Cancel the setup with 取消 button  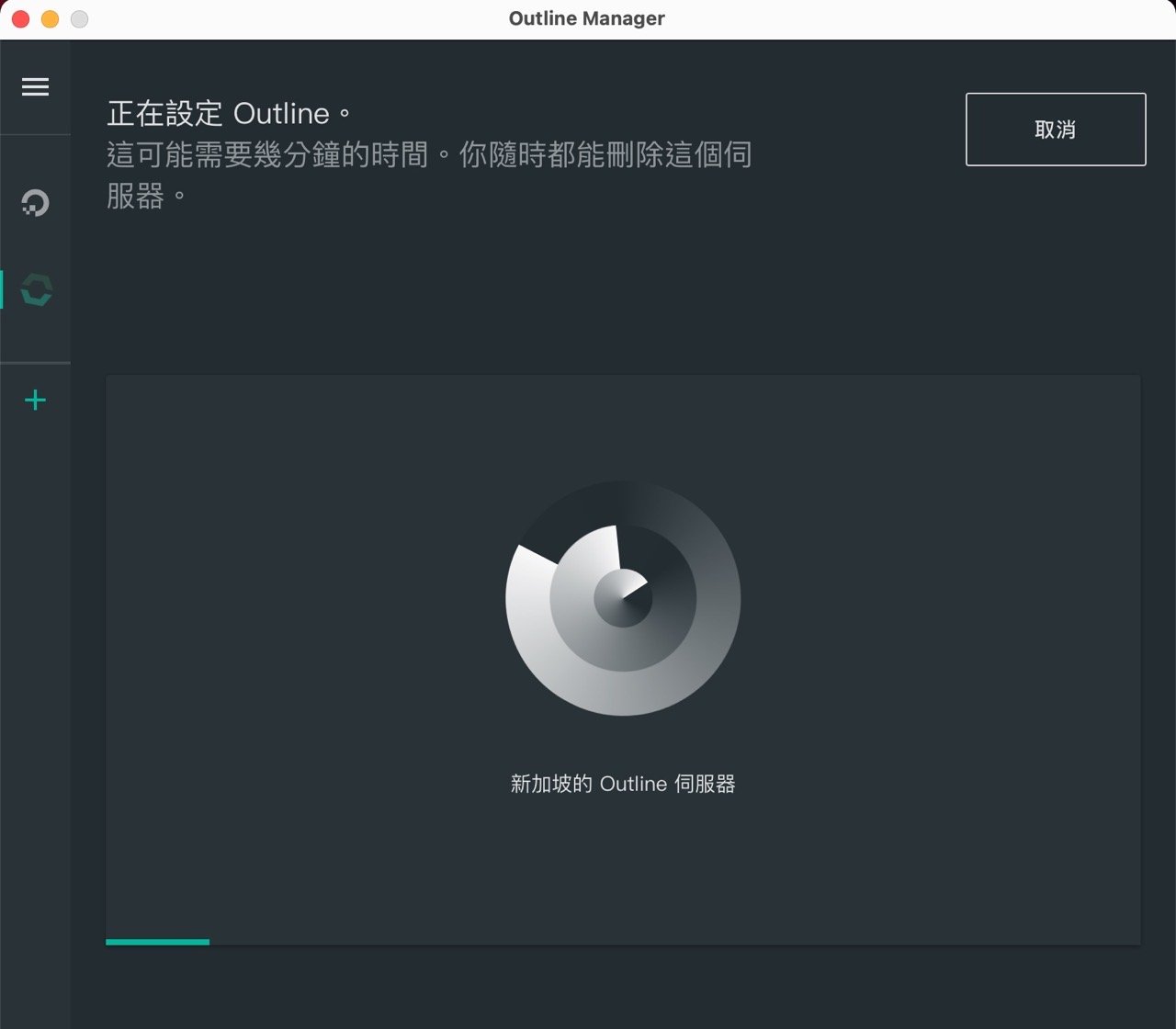click(x=1056, y=130)
